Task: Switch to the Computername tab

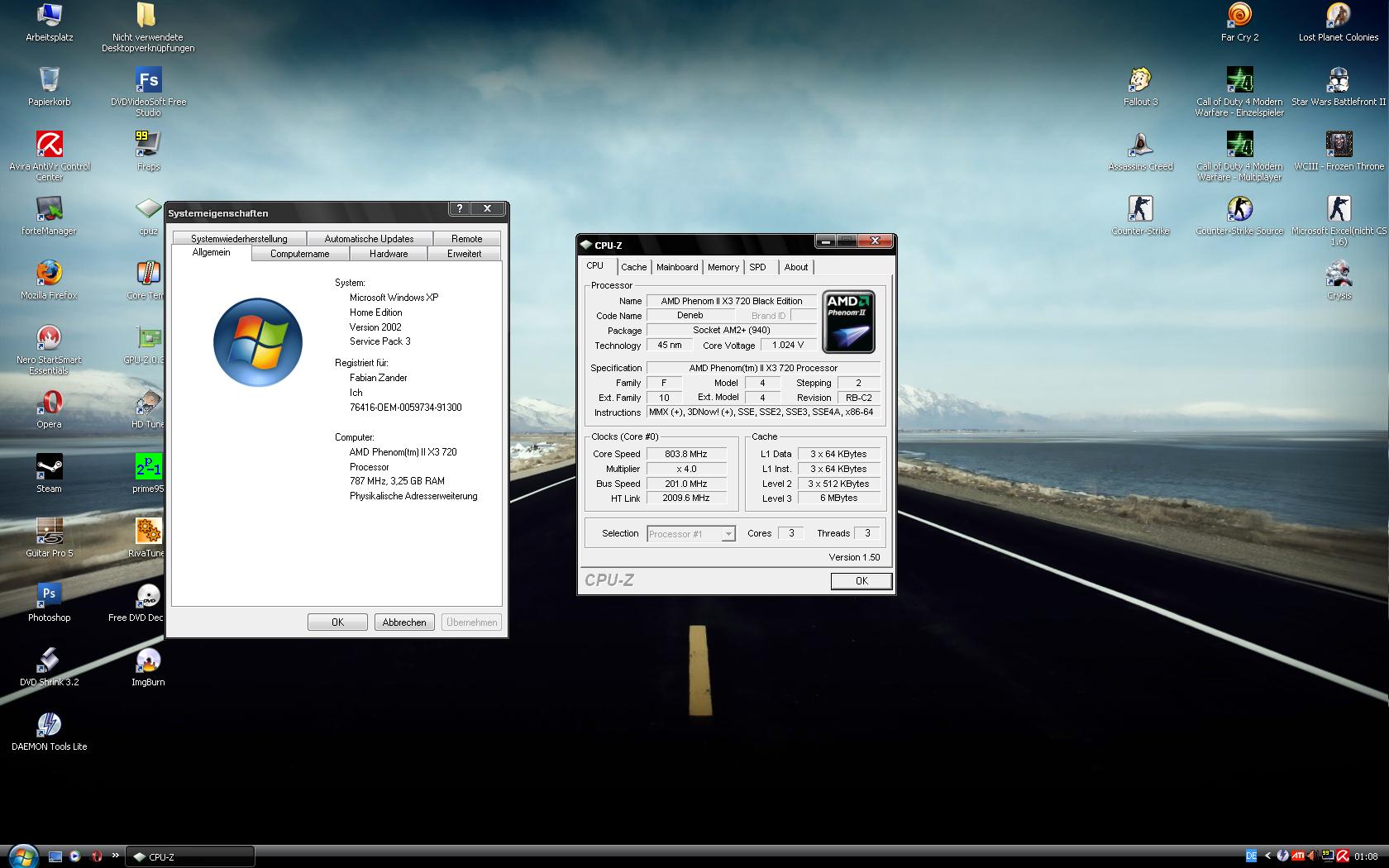Action: point(300,254)
